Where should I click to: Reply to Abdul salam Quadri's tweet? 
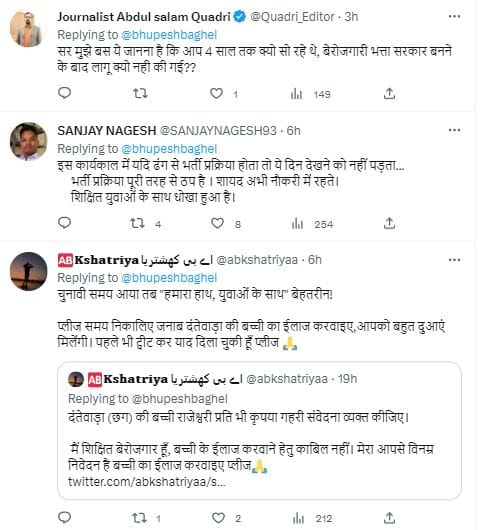(64, 93)
